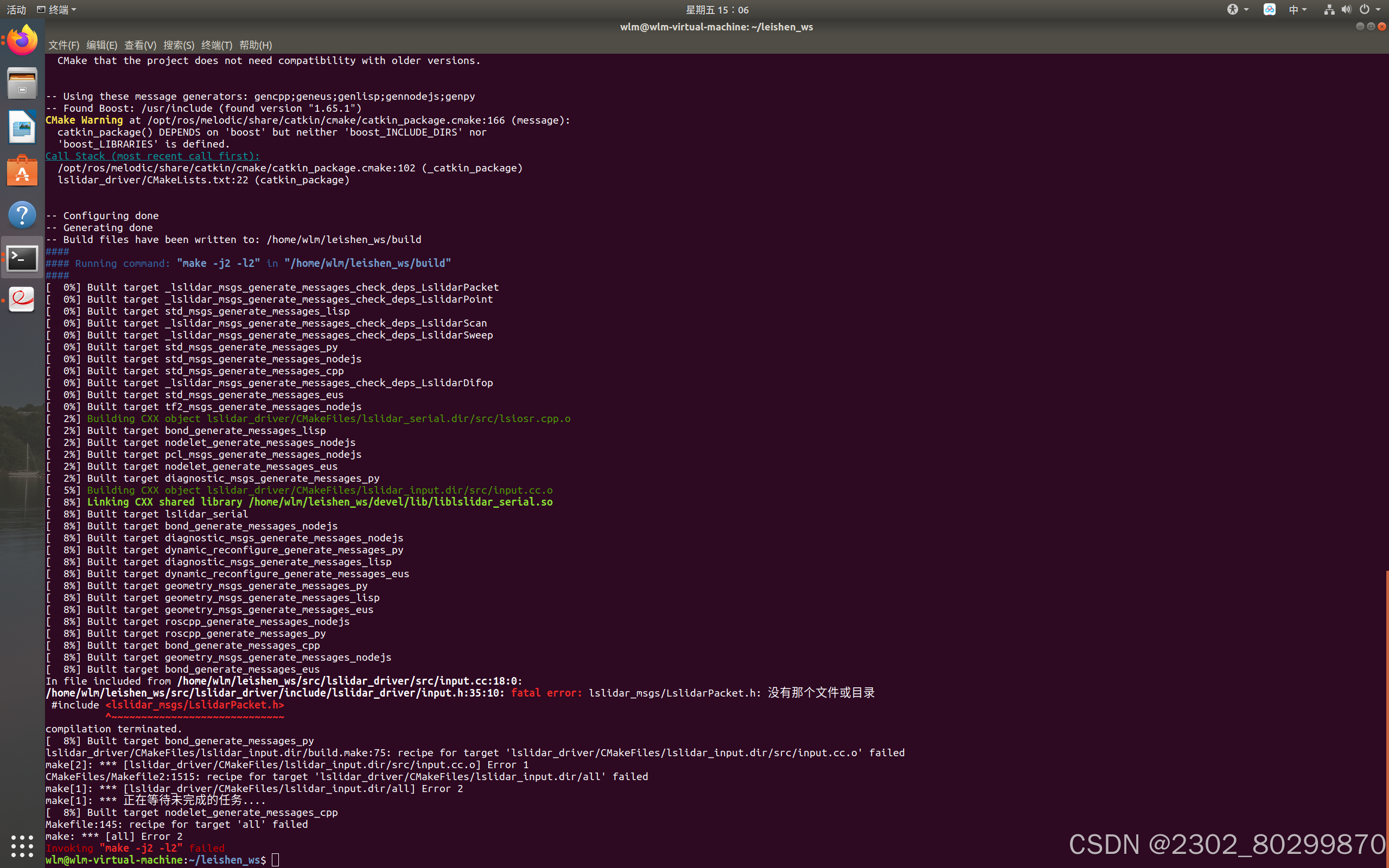The image size is (1389, 868).
Task: Open the Files manager dock icon
Action: (22, 84)
